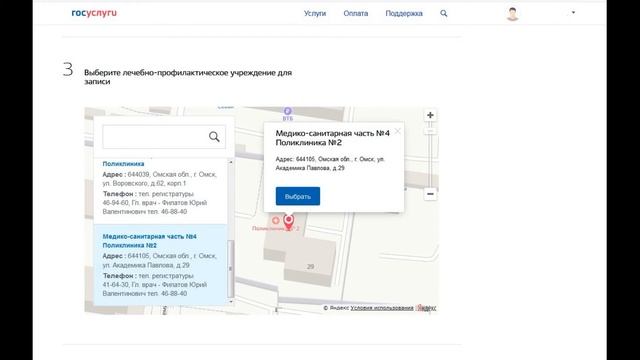640x360 pixels.
Task: Click the list scrollbar up arrow
Action: pyautogui.click(x=231, y=162)
